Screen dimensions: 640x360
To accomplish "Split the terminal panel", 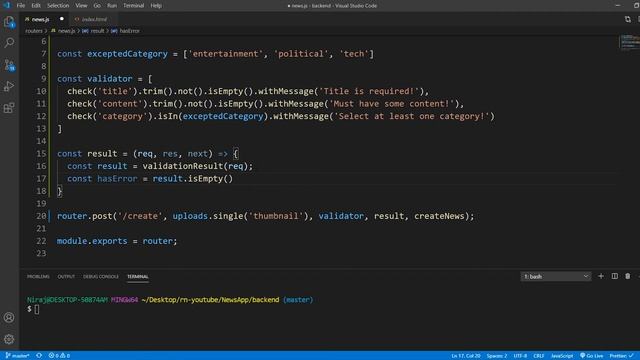I will point(614,276).
